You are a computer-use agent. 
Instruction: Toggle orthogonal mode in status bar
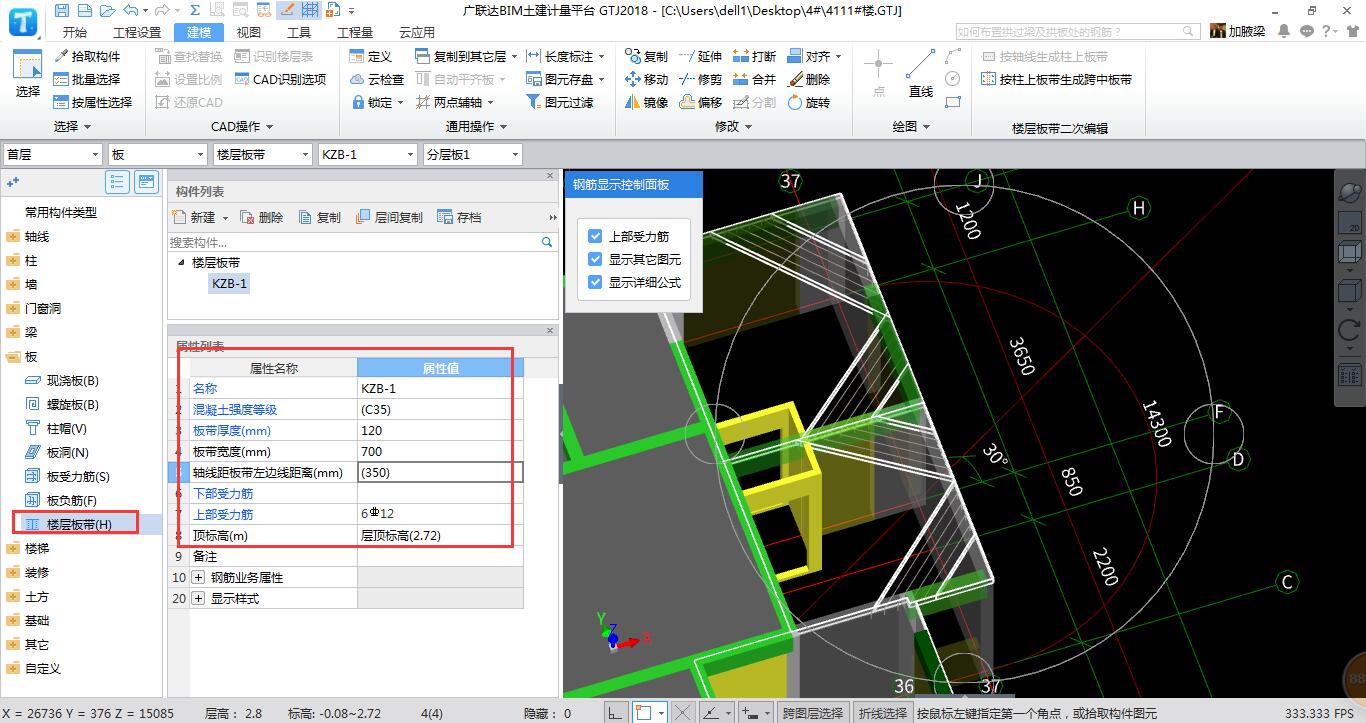point(615,713)
